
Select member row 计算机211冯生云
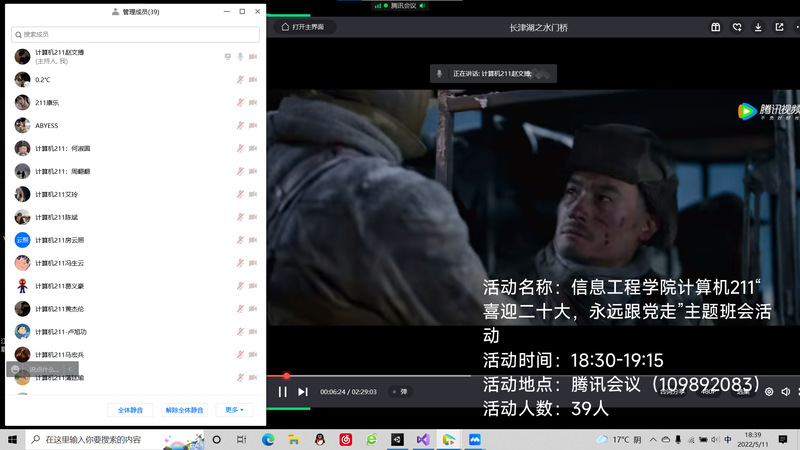(135, 263)
